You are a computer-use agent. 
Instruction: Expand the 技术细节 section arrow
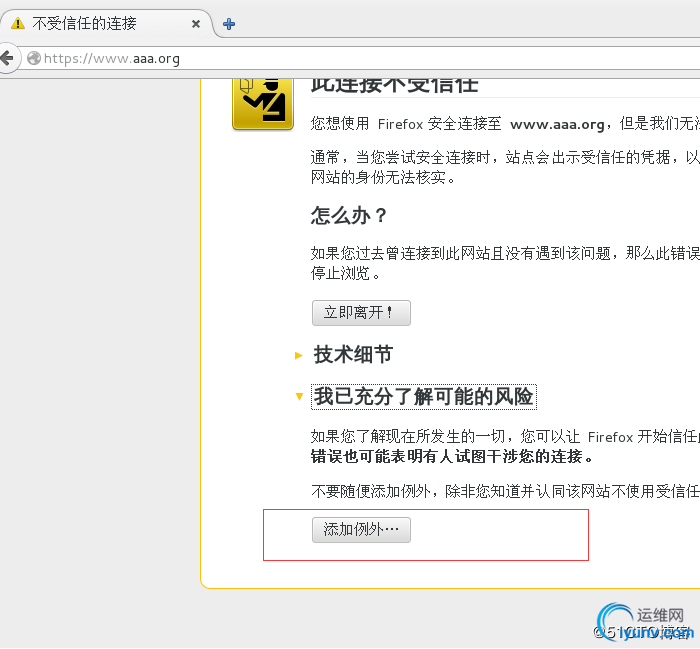coord(299,355)
